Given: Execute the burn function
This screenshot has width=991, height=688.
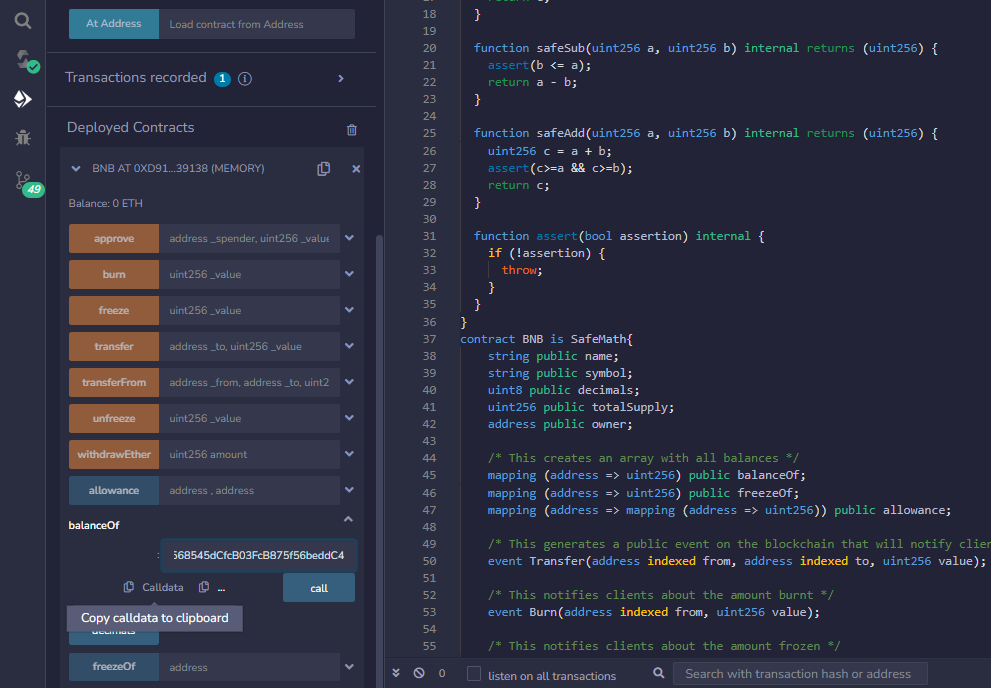Looking at the screenshot, I should click(114, 275).
